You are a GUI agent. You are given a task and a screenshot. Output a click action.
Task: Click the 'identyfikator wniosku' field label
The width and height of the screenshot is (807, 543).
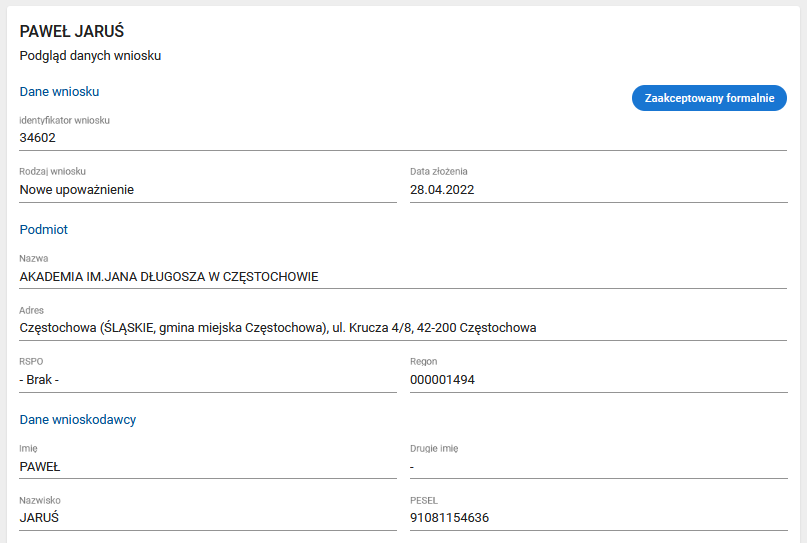point(65,120)
